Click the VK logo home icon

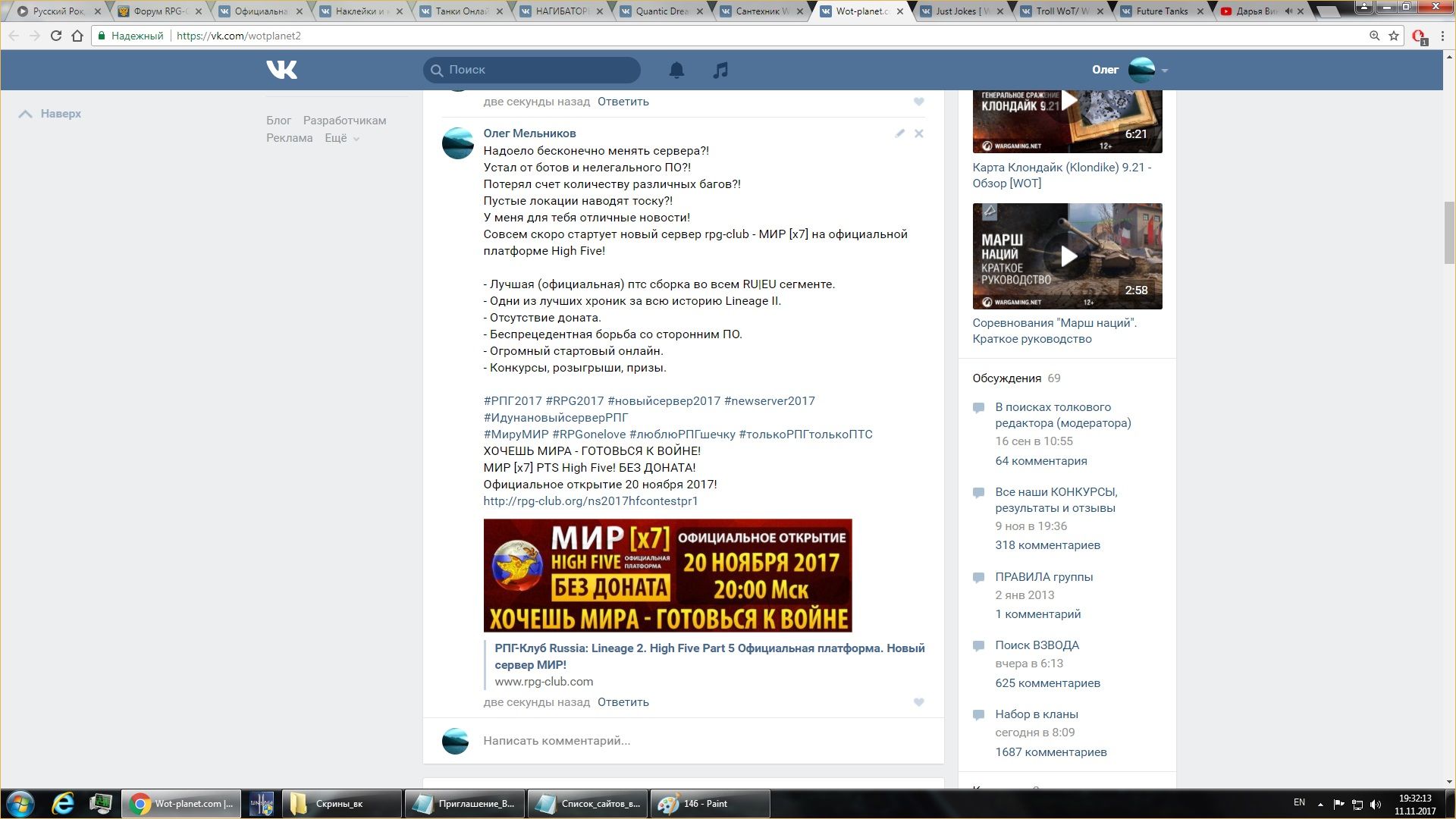pyautogui.click(x=282, y=70)
